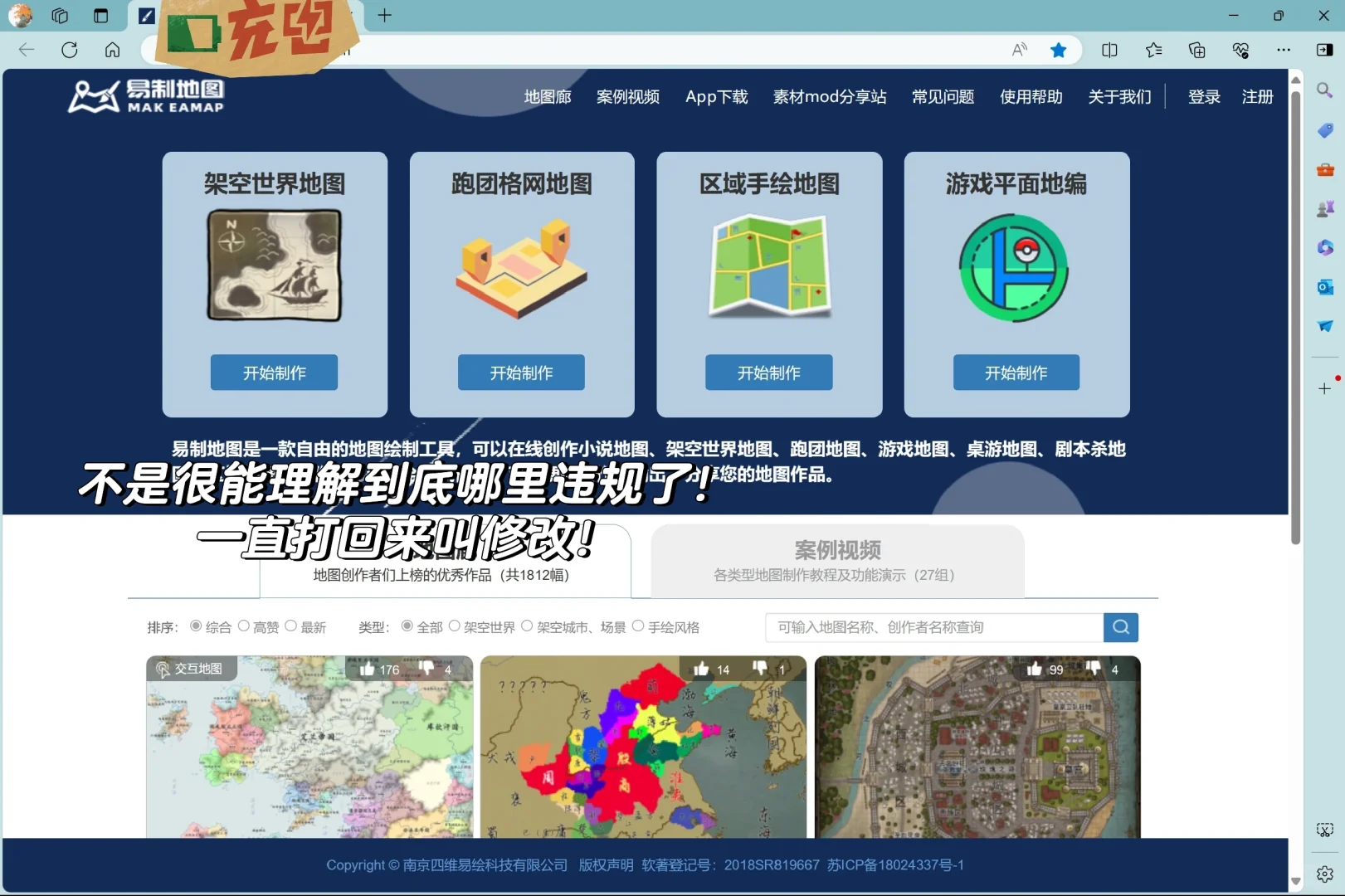Open 案例视频 navigation item

[x=628, y=97]
